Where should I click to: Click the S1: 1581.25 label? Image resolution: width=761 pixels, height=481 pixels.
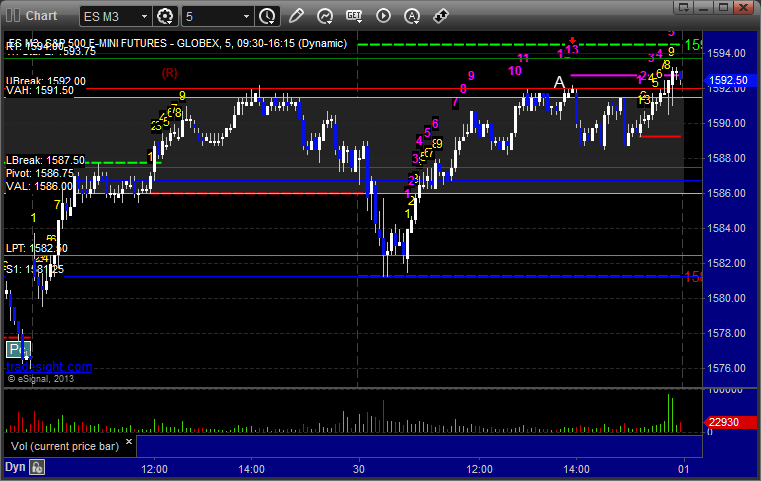click(35, 269)
